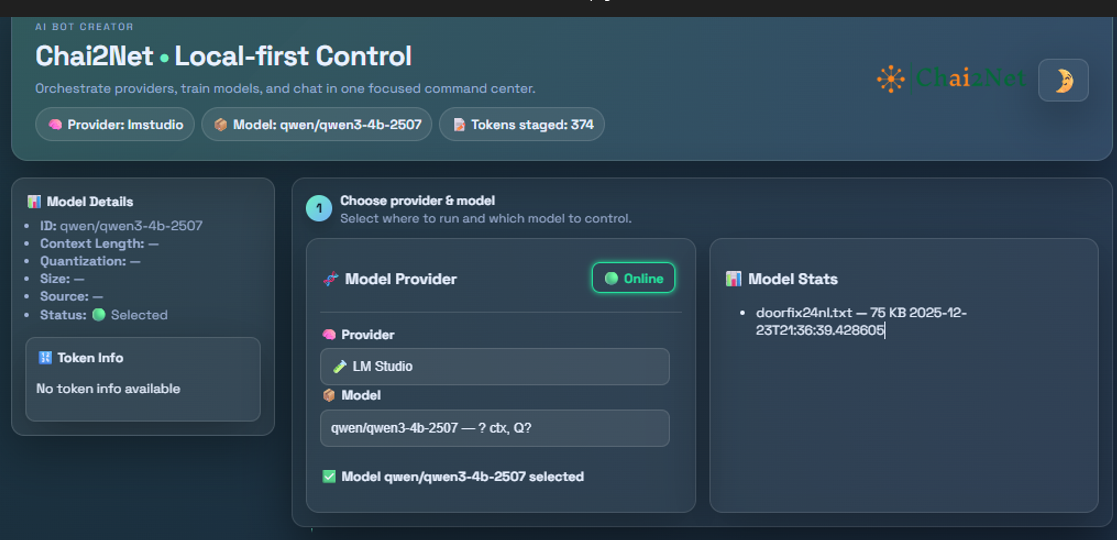Click the Tokens staged icon in the header
Screen dimensions: 1117x540
[459, 125]
